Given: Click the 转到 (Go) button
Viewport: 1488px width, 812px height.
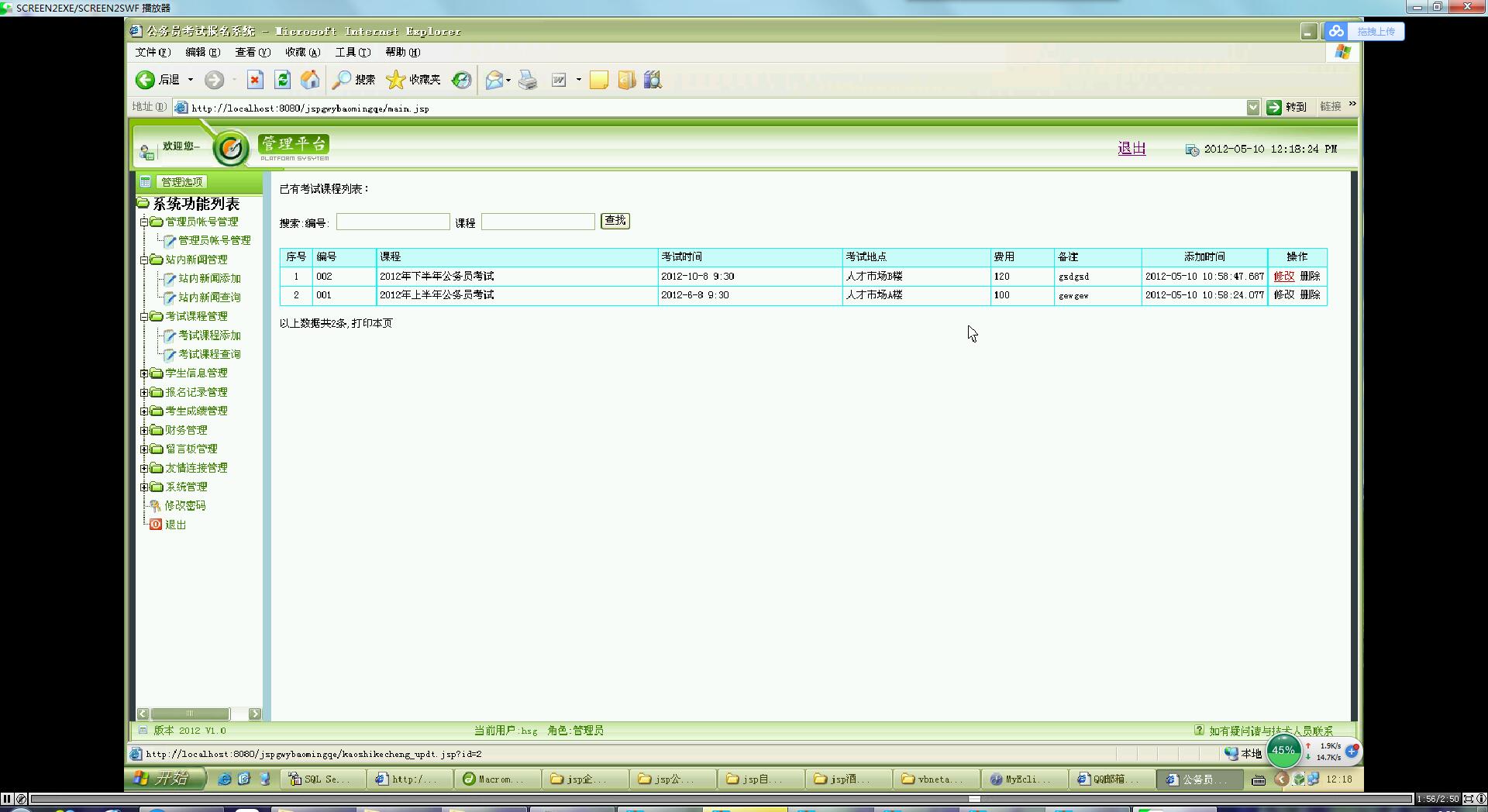Looking at the screenshot, I should tap(1286, 107).
